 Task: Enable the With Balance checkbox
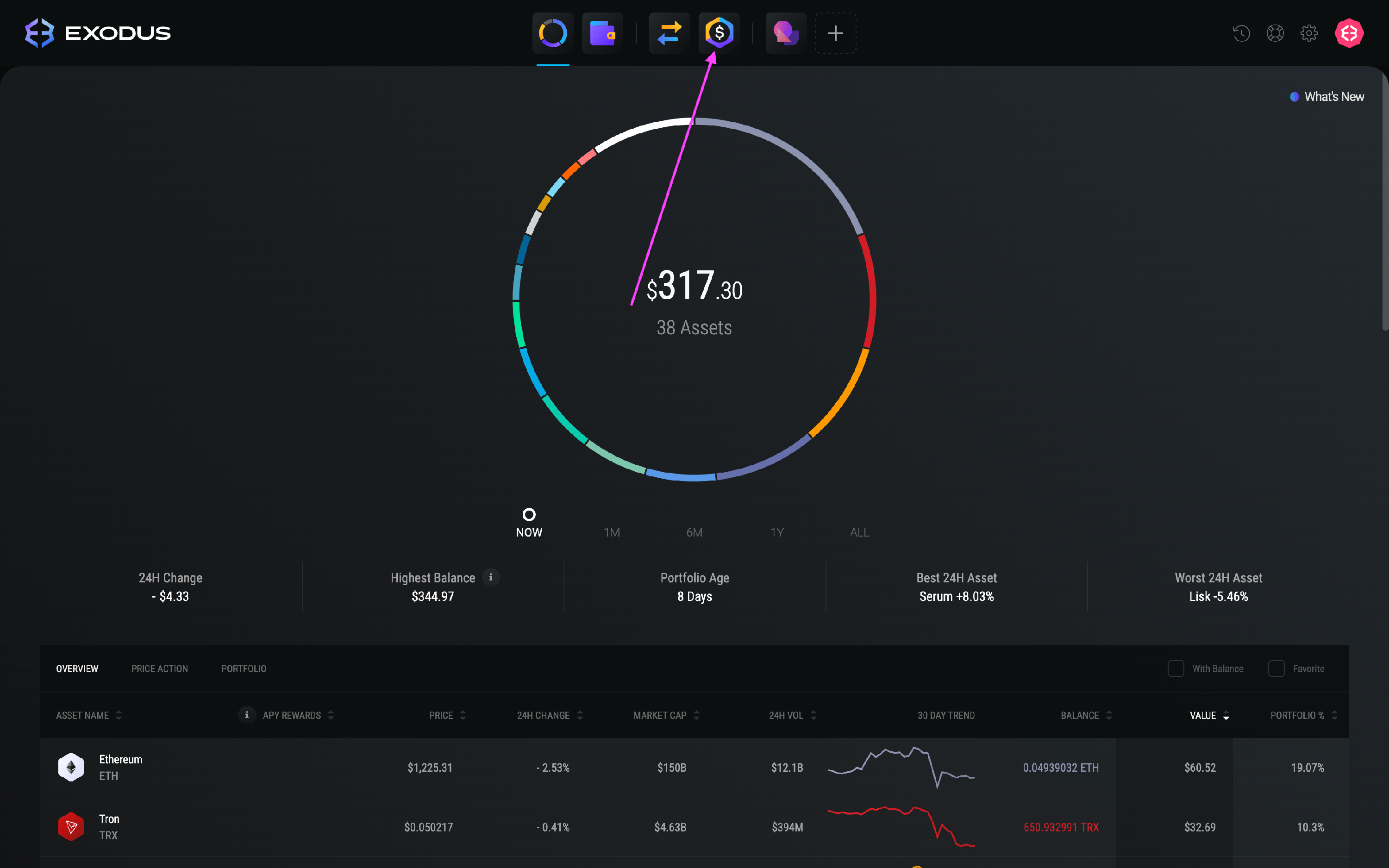point(1176,668)
